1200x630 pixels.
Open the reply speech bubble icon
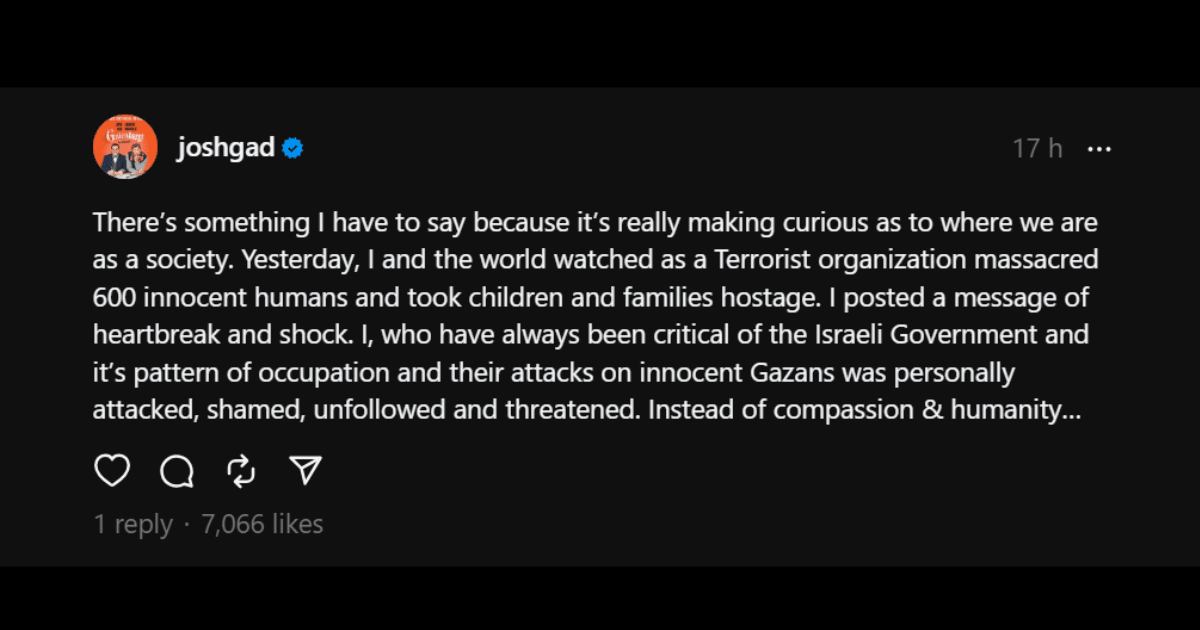click(x=177, y=470)
